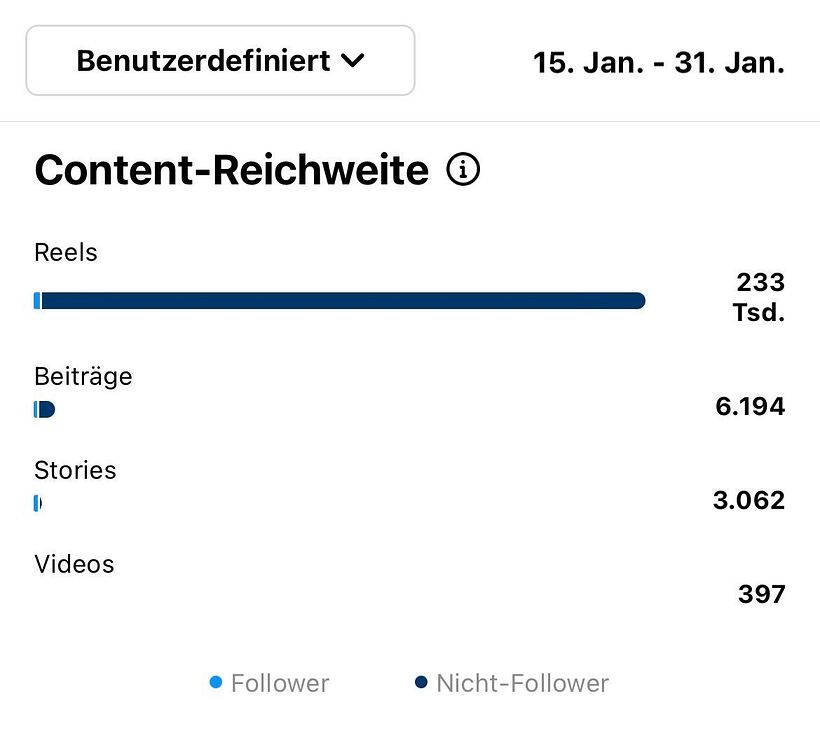Toggle the Follower legend label

coord(280,683)
